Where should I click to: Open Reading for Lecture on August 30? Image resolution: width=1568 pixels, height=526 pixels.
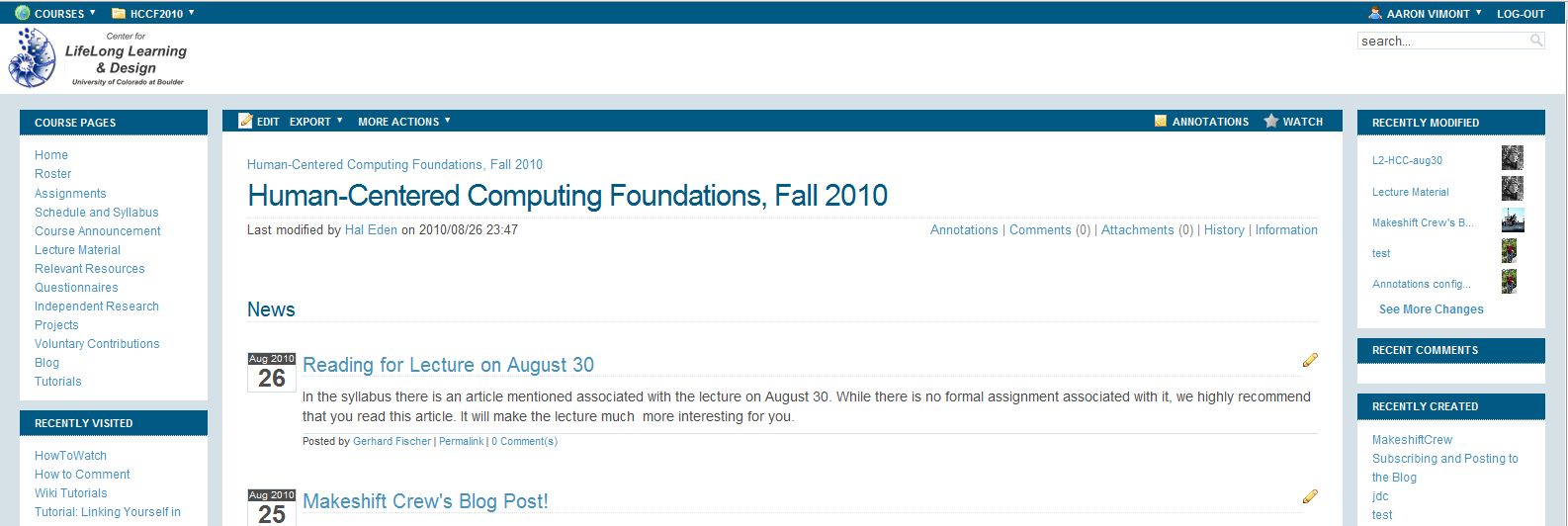[x=448, y=365]
